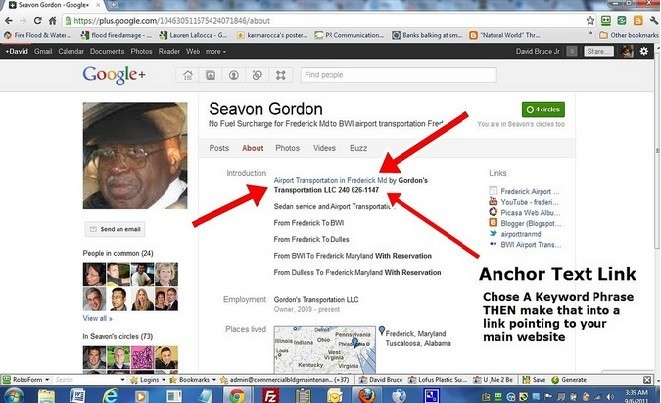Open the media player taskbar icon

[x=141, y=395]
